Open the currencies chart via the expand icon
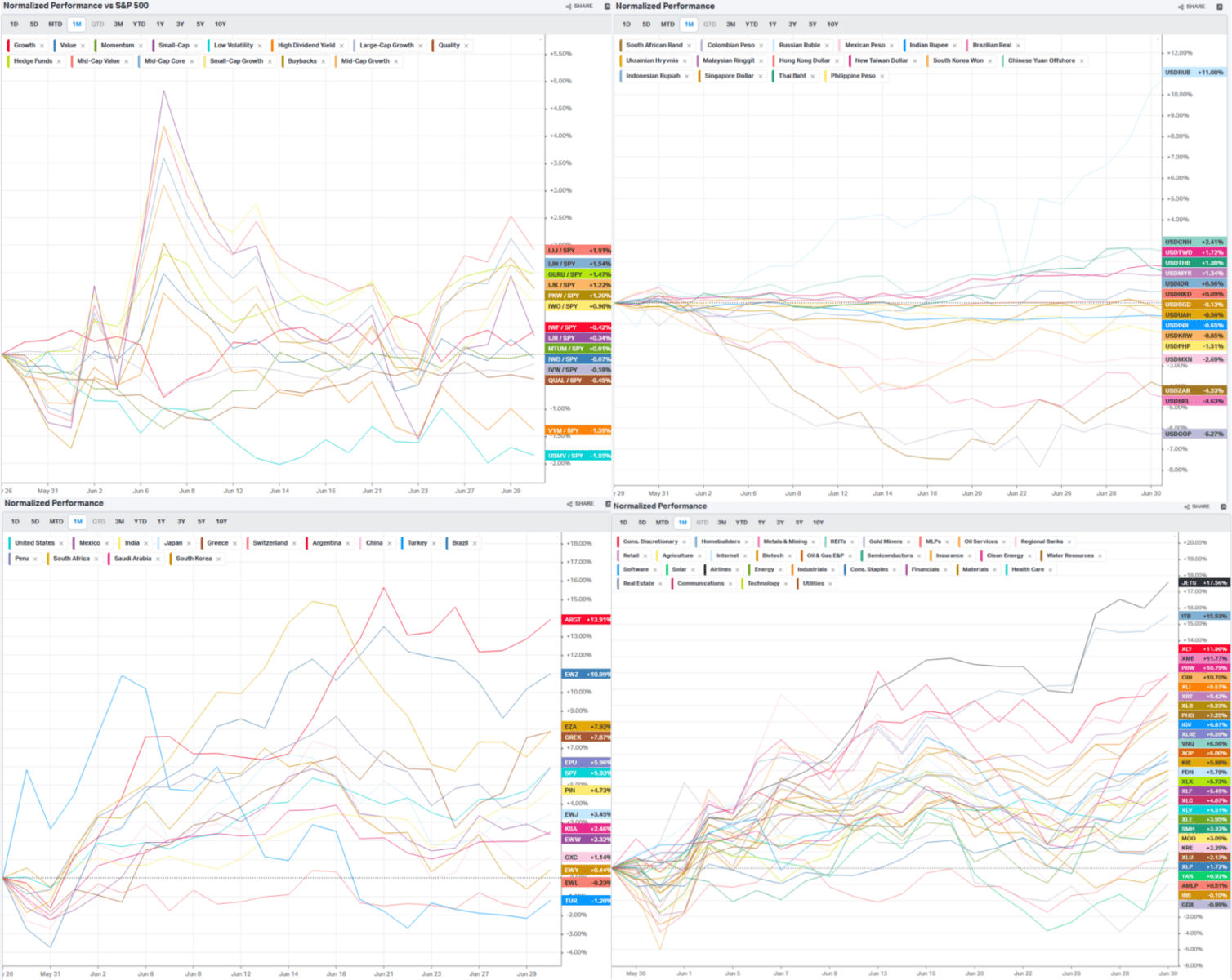Viewport: 1232px width, 980px height. (x=1220, y=7)
